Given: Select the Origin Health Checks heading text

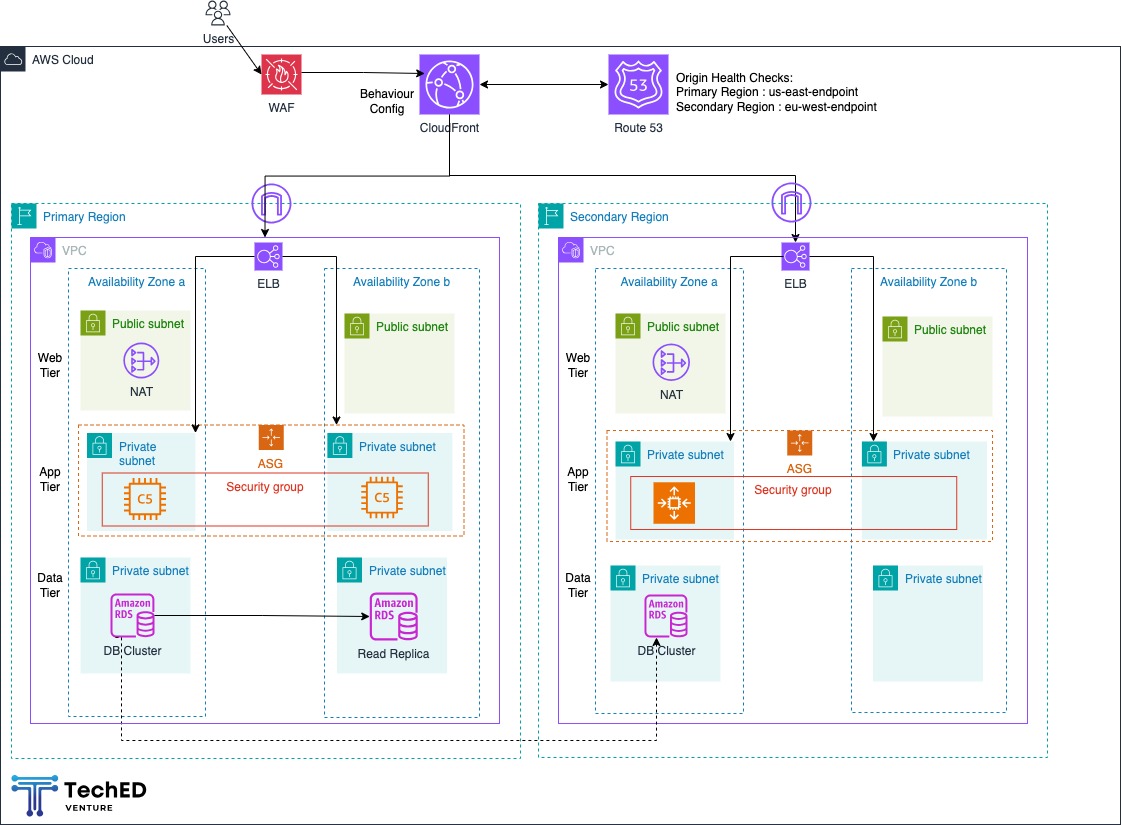Looking at the screenshot, I should tap(734, 77).
